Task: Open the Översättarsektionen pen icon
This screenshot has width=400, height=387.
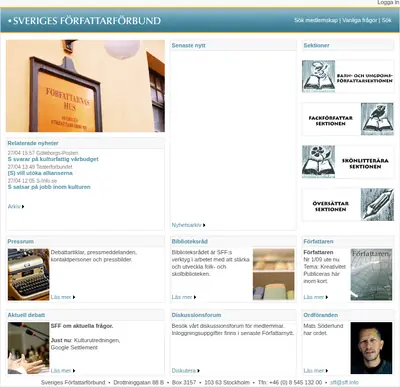Action: (x=377, y=204)
